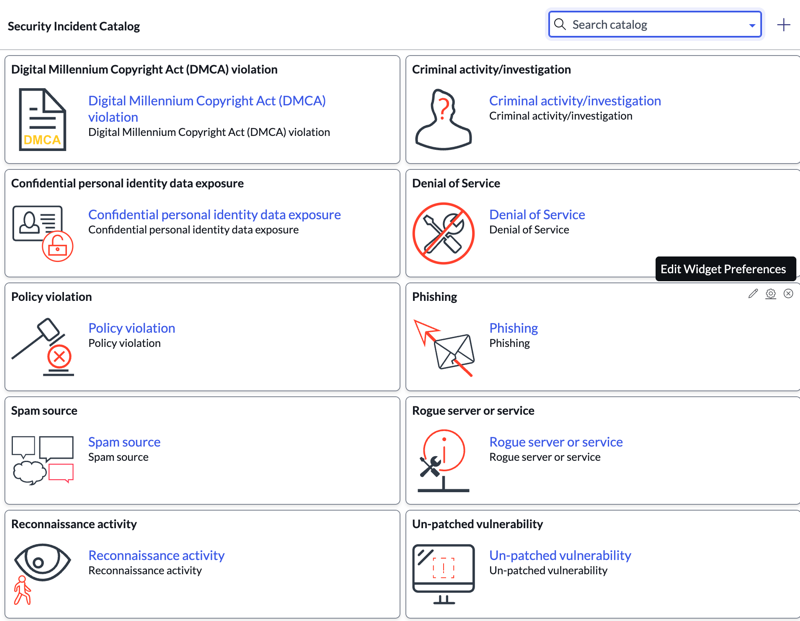800x621 pixels.
Task: Click the magnifier icon in search catalog
Action: coord(560,24)
